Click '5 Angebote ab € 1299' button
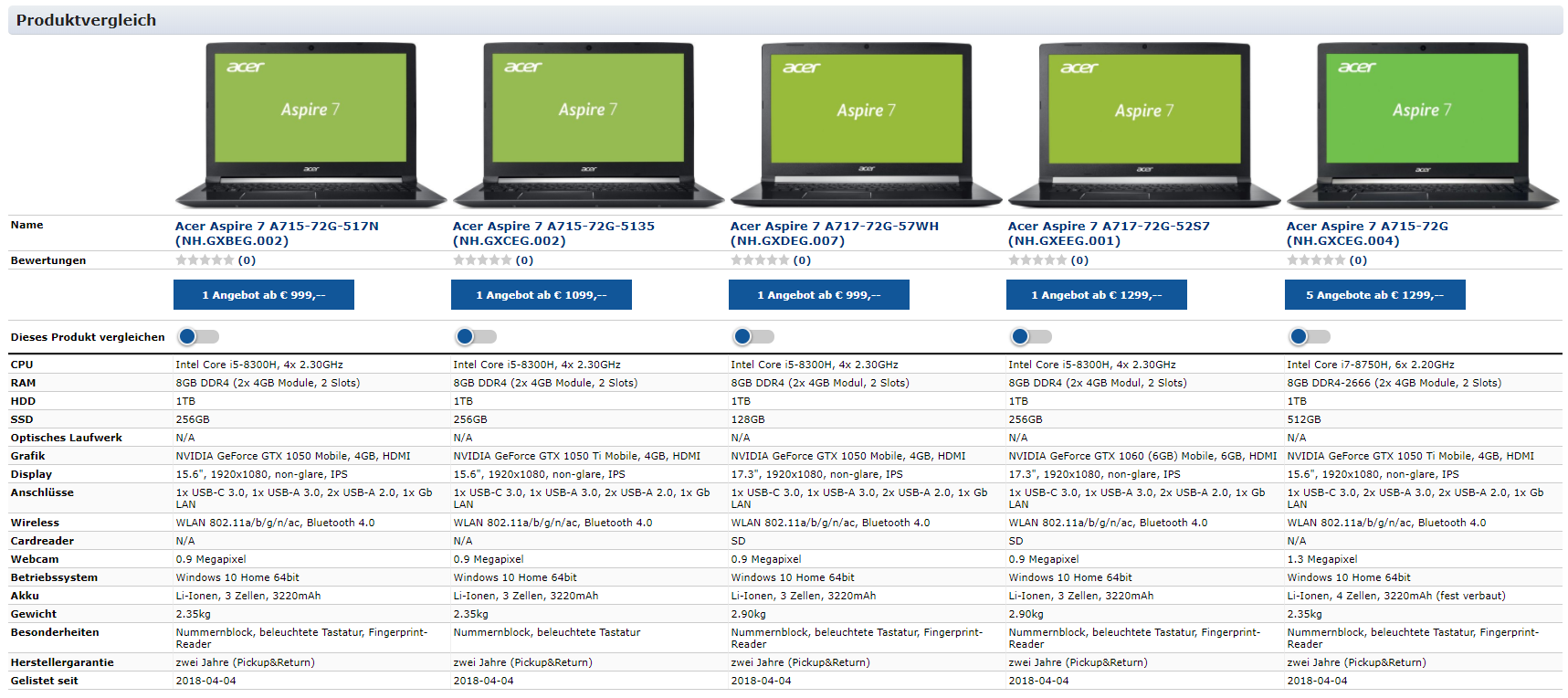The image size is (1568, 698). pos(1375,295)
